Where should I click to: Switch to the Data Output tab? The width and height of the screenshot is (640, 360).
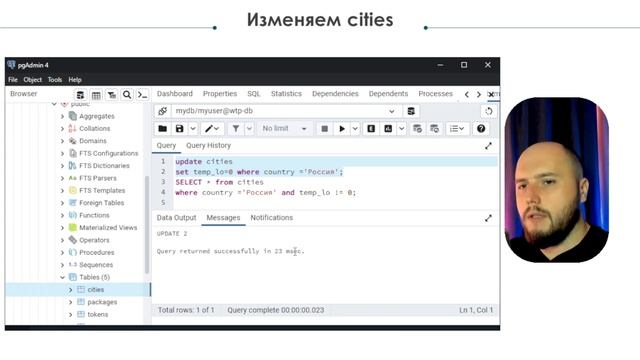[176, 218]
